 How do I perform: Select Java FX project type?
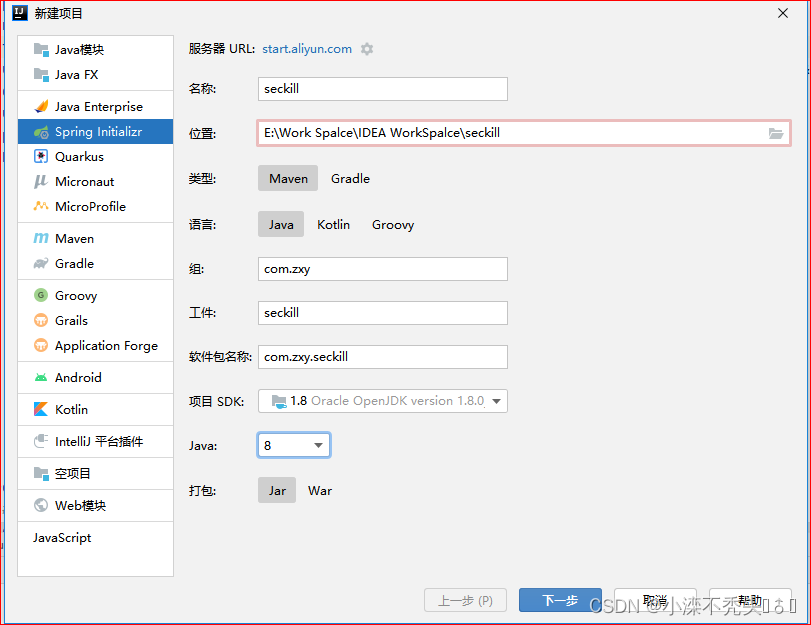point(96,75)
